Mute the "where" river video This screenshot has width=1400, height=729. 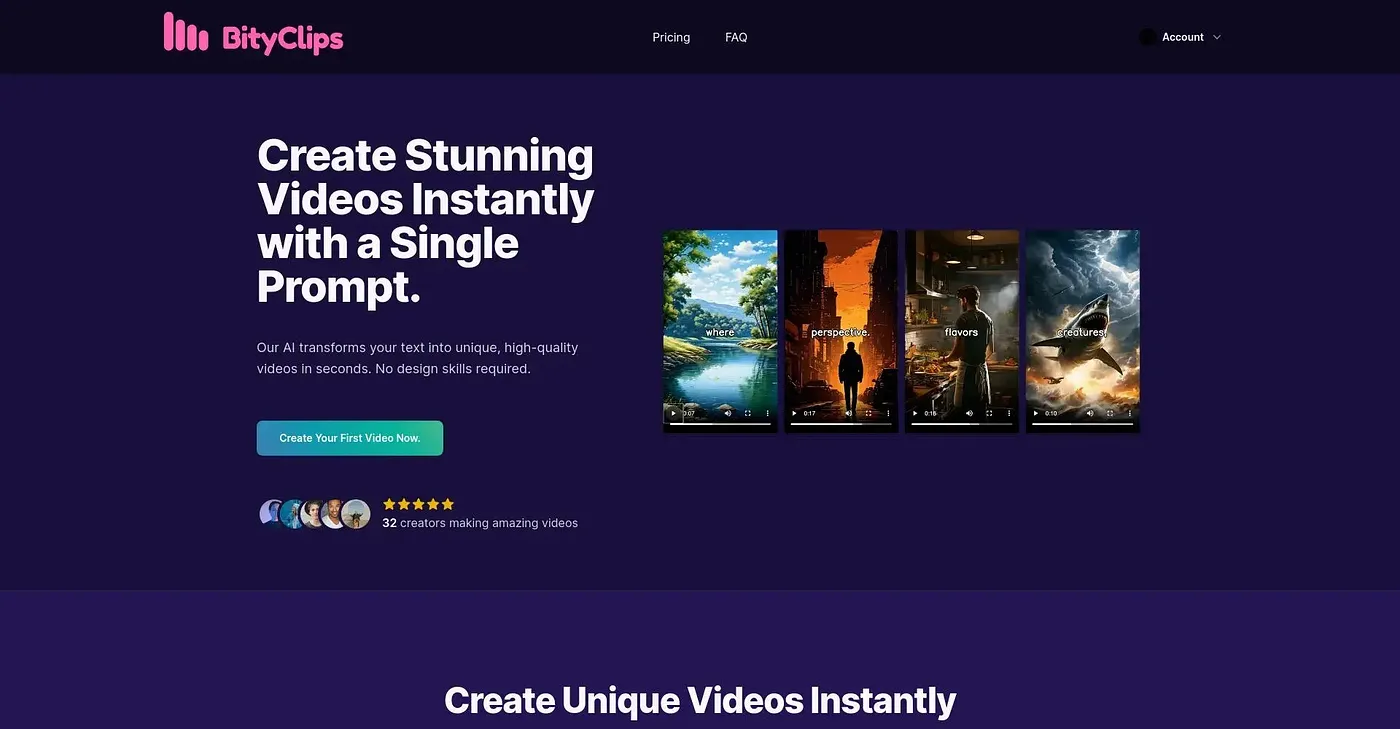727,413
